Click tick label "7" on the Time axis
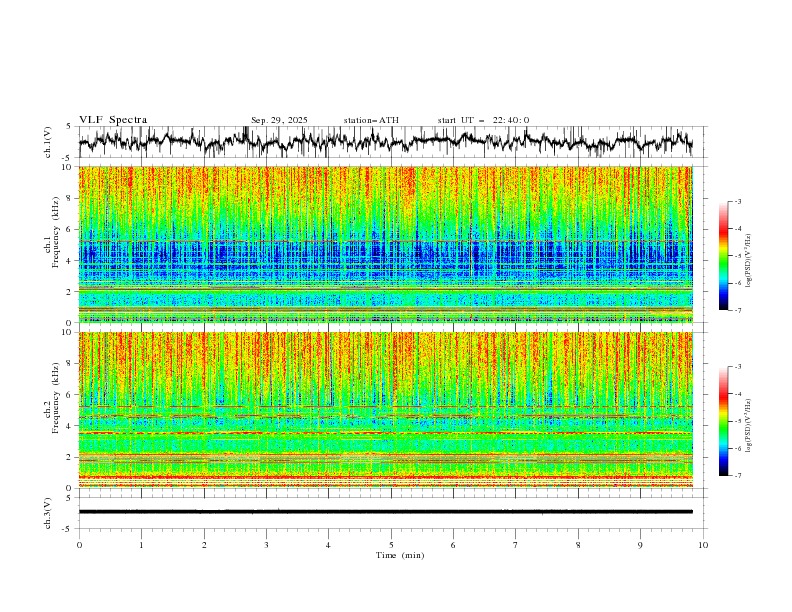The height and width of the screenshot is (612, 792). click(x=516, y=545)
